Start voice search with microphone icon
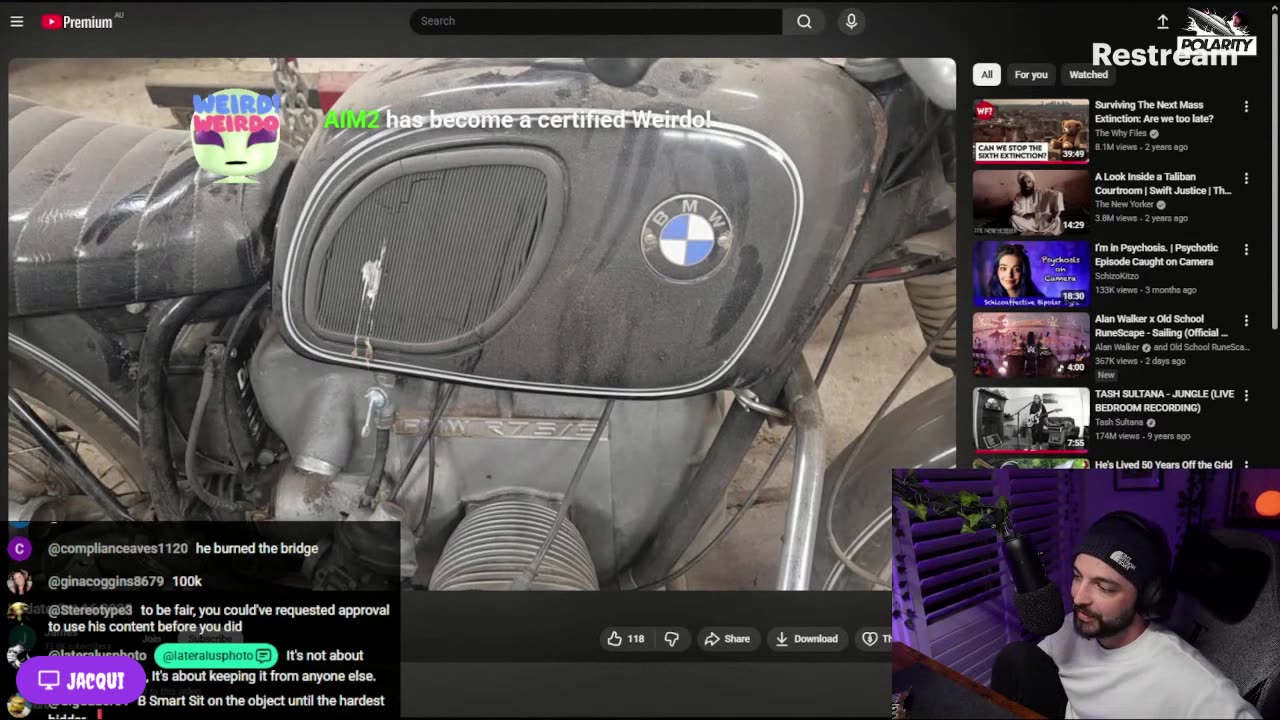1280x720 pixels. coord(851,21)
